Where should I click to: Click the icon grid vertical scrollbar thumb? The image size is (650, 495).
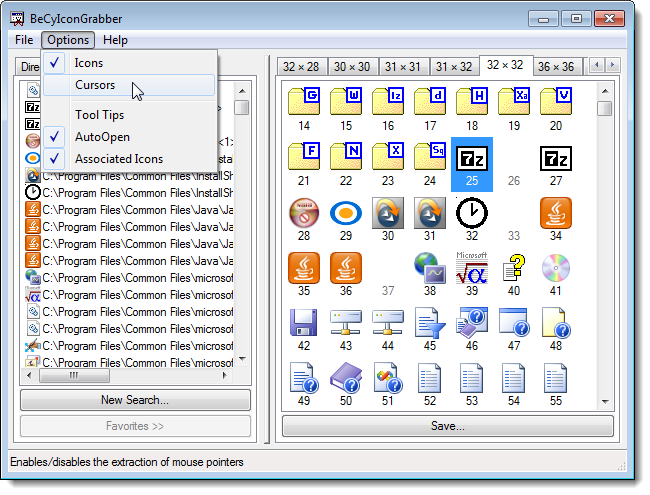click(605, 109)
